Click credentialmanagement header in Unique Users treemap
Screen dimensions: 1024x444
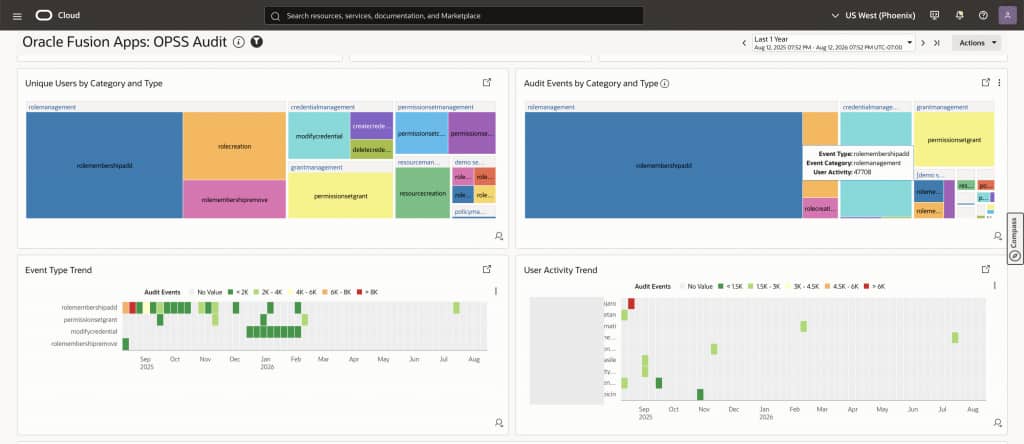[x=322, y=106]
